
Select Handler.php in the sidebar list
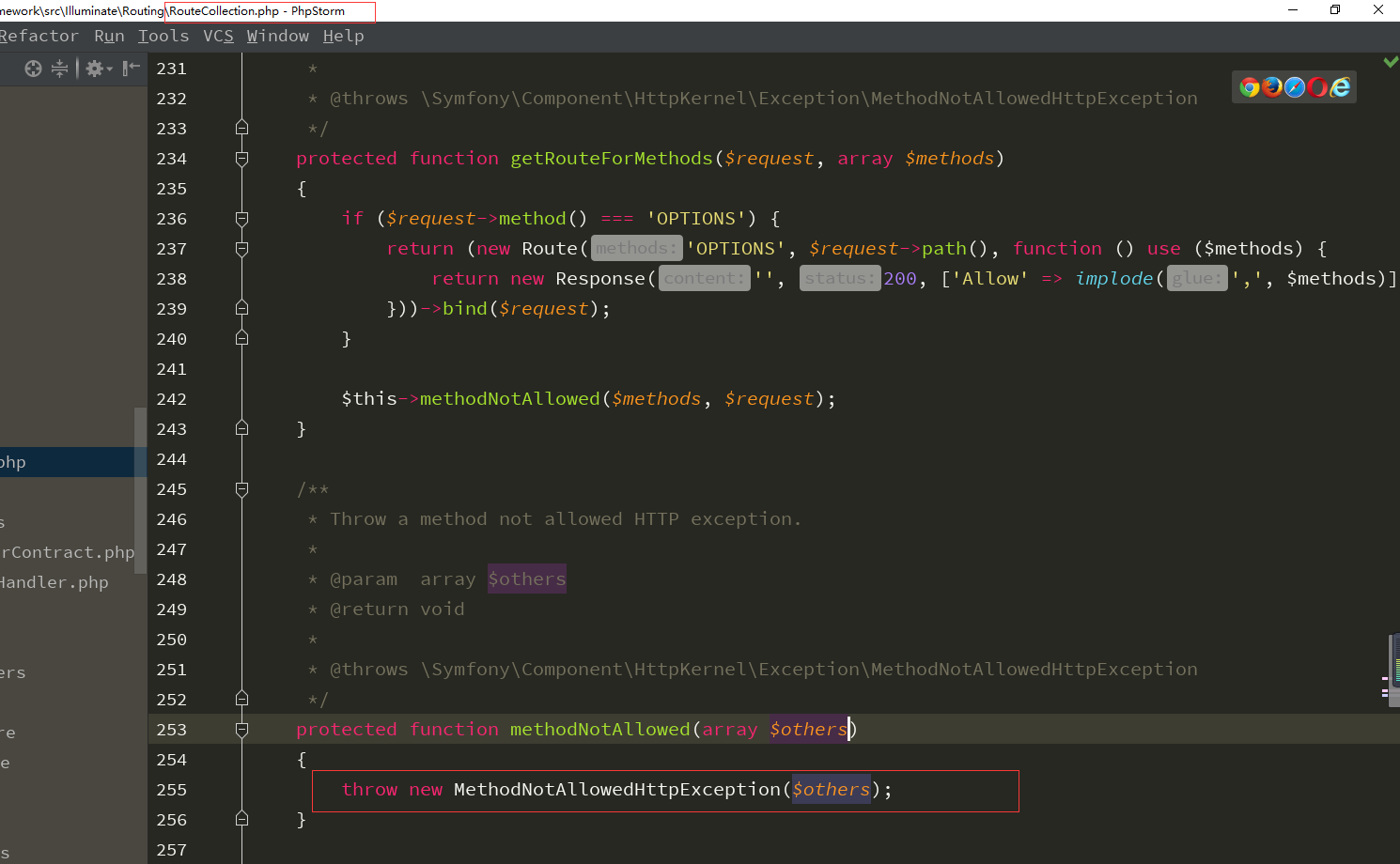point(54,582)
